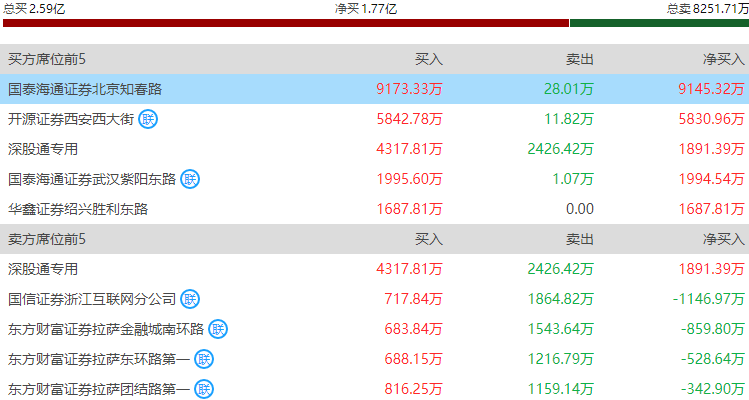Click the 联 badge beside 东方财富证券拉萨金融城南环路
This screenshot has height=400, width=749.
tap(218, 329)
